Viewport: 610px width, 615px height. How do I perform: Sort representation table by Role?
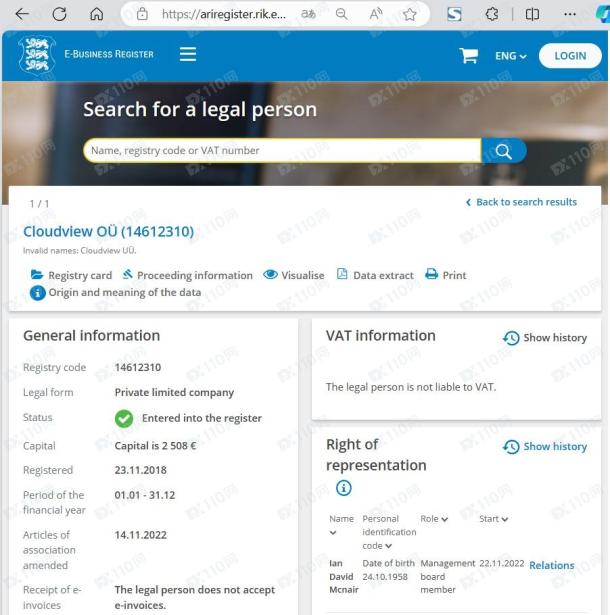point(434,519)
